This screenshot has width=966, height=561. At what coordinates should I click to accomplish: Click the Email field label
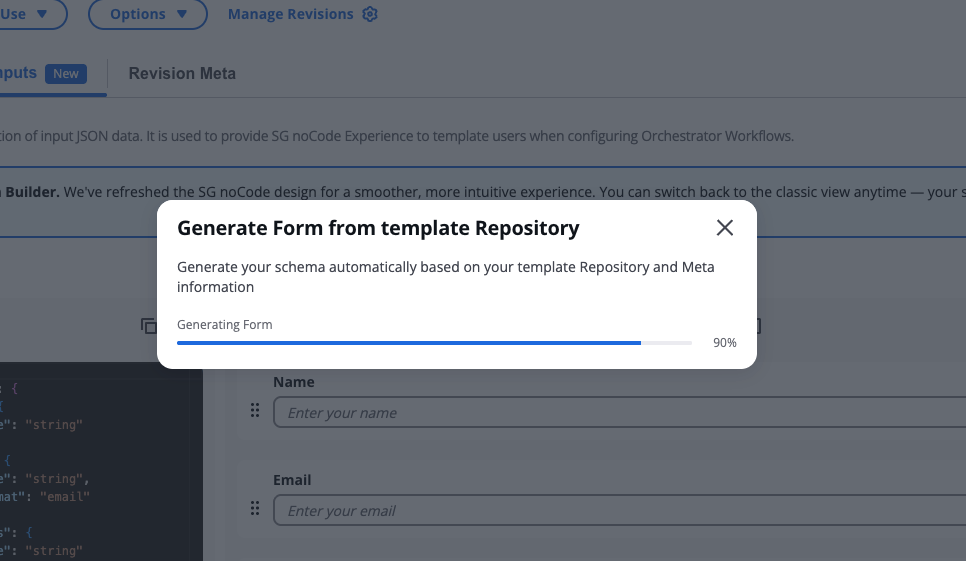point(292,480)
